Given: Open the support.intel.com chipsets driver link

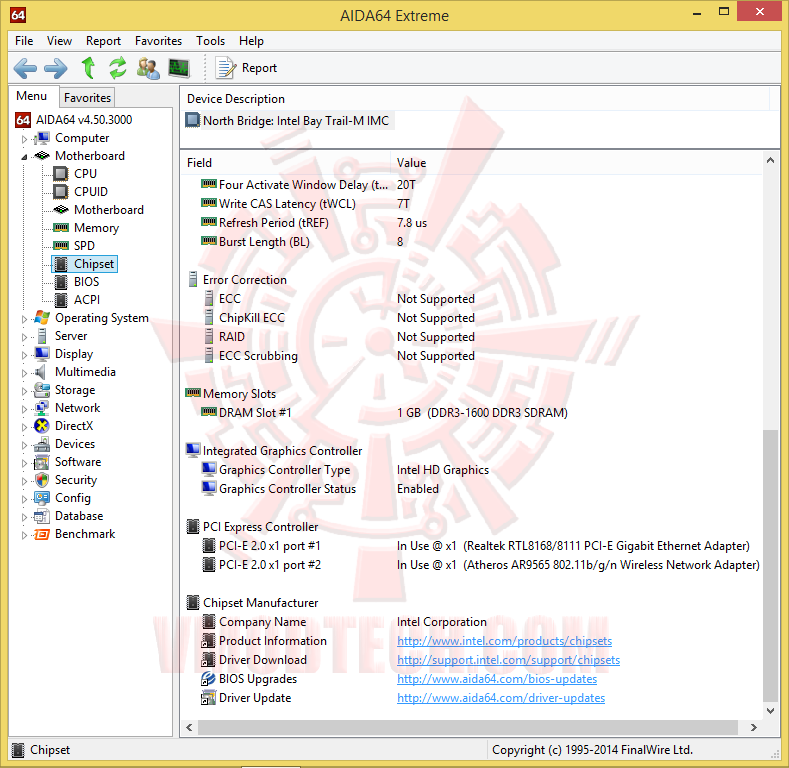Looking at the screenshot, I should tap(508, 660).
